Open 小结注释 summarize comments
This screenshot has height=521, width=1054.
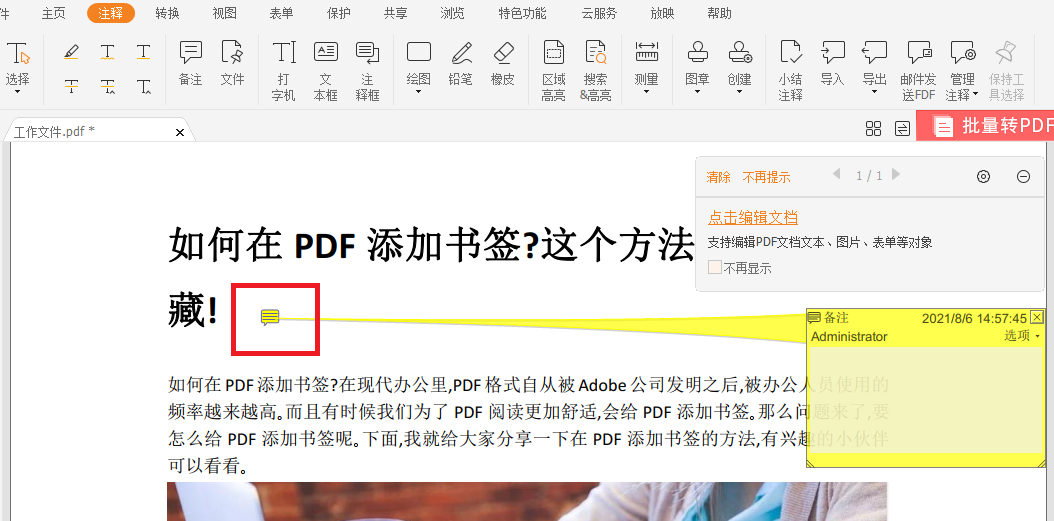(790, 71)
